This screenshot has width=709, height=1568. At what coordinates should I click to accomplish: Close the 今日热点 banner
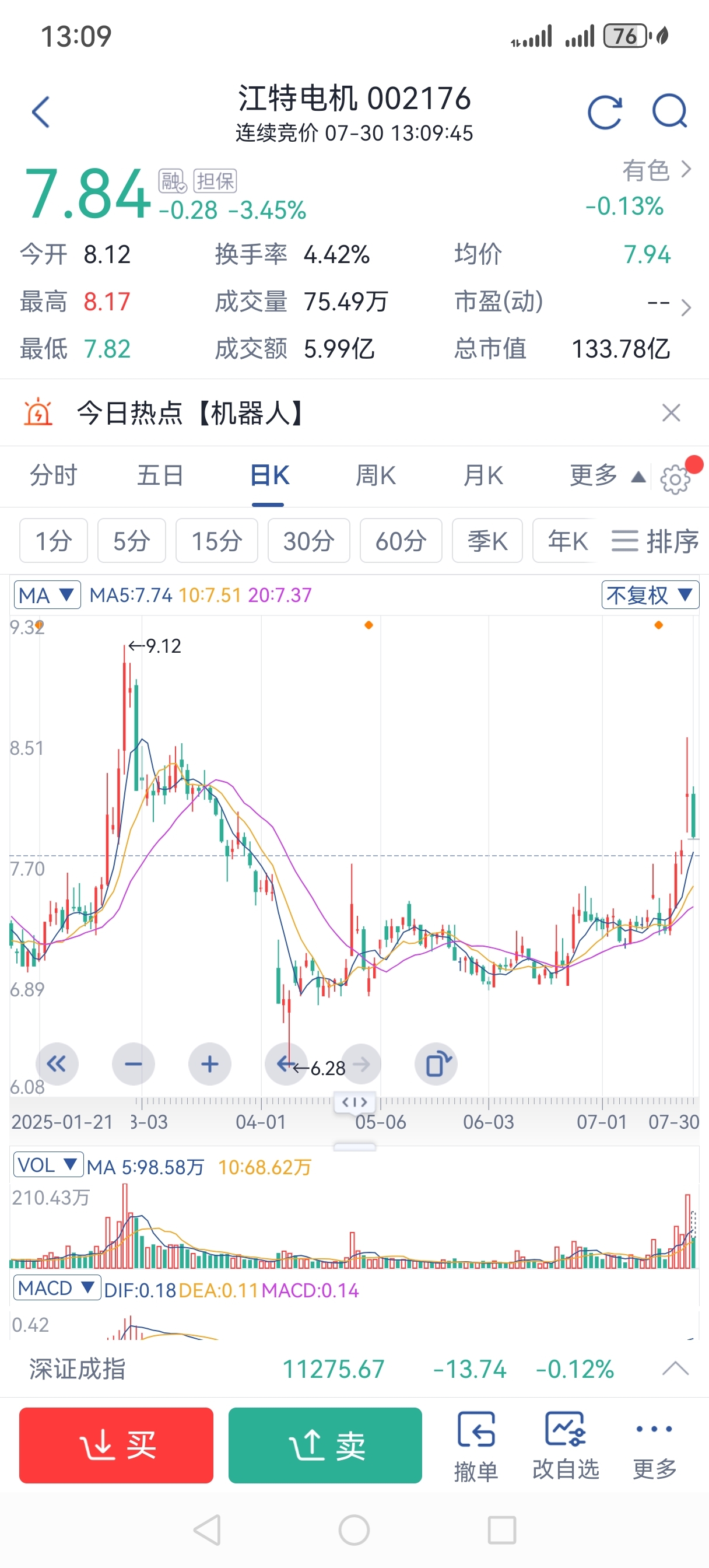pos(671,412)
